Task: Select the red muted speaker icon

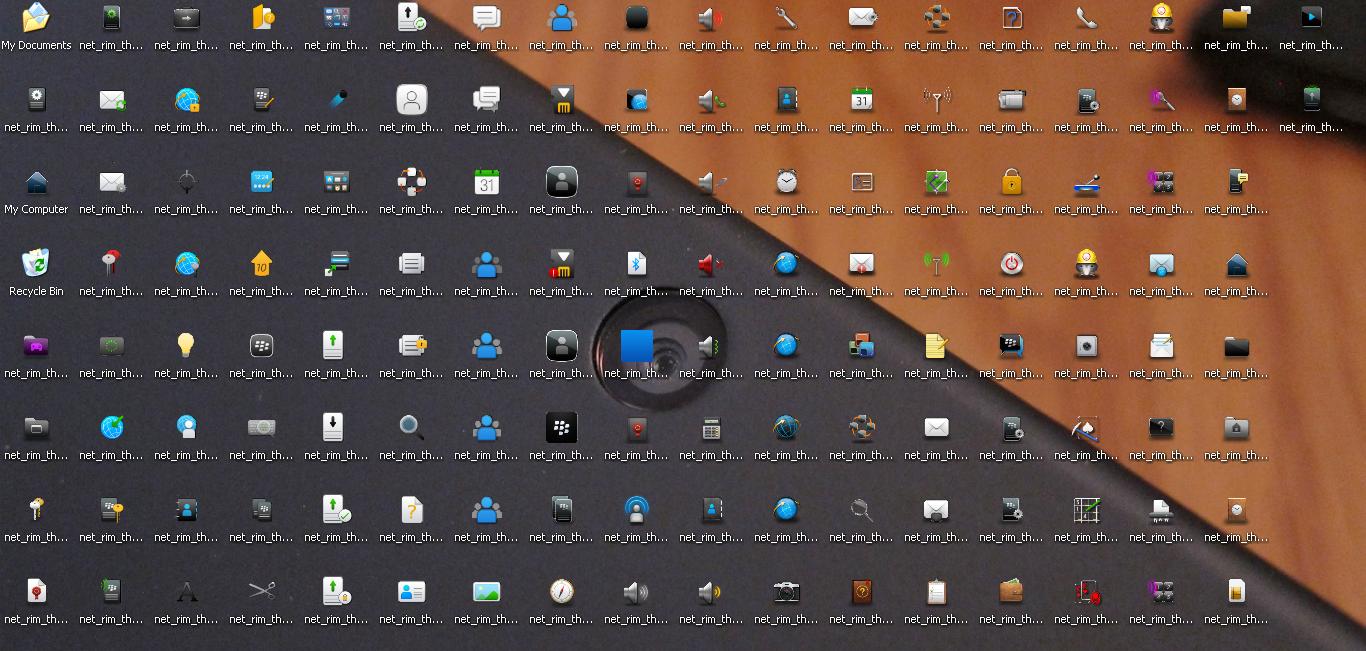Action: (711, 264)
